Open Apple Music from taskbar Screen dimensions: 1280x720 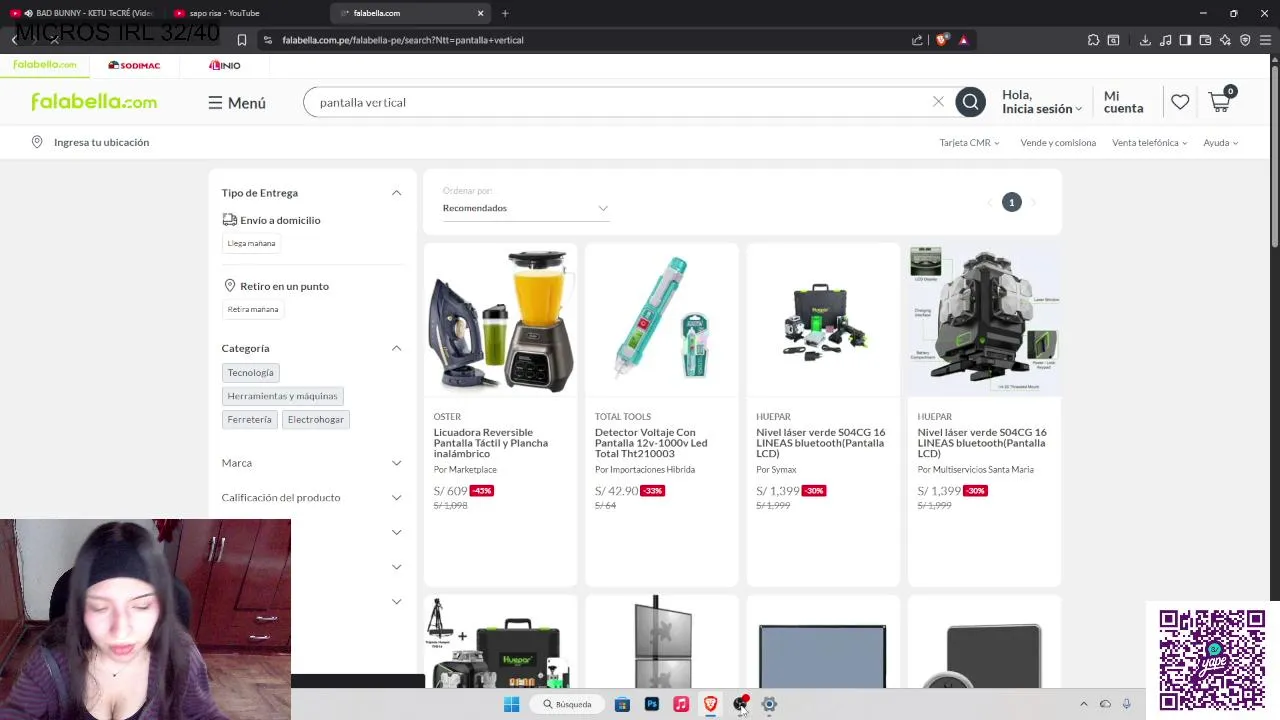pos(681,704)
